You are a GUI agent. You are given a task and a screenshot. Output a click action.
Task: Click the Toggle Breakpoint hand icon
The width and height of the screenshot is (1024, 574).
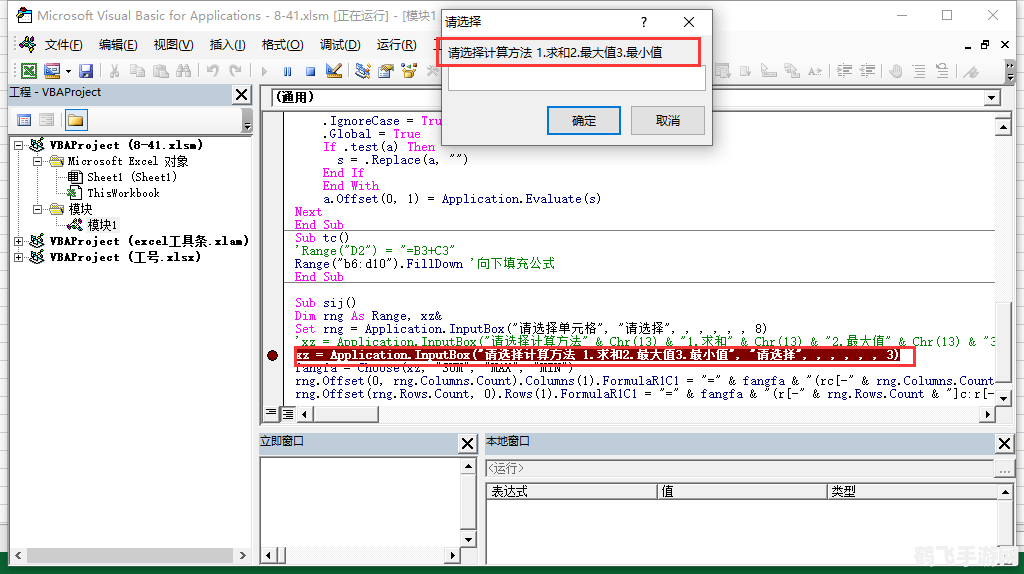click(895, 71)
